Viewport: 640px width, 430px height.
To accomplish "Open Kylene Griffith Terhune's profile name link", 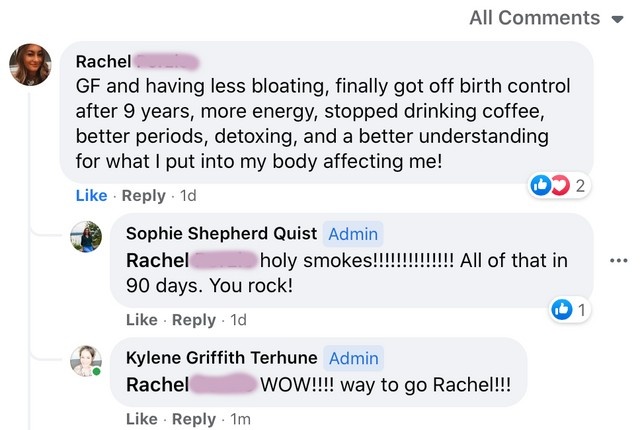I will coord(221,358).
